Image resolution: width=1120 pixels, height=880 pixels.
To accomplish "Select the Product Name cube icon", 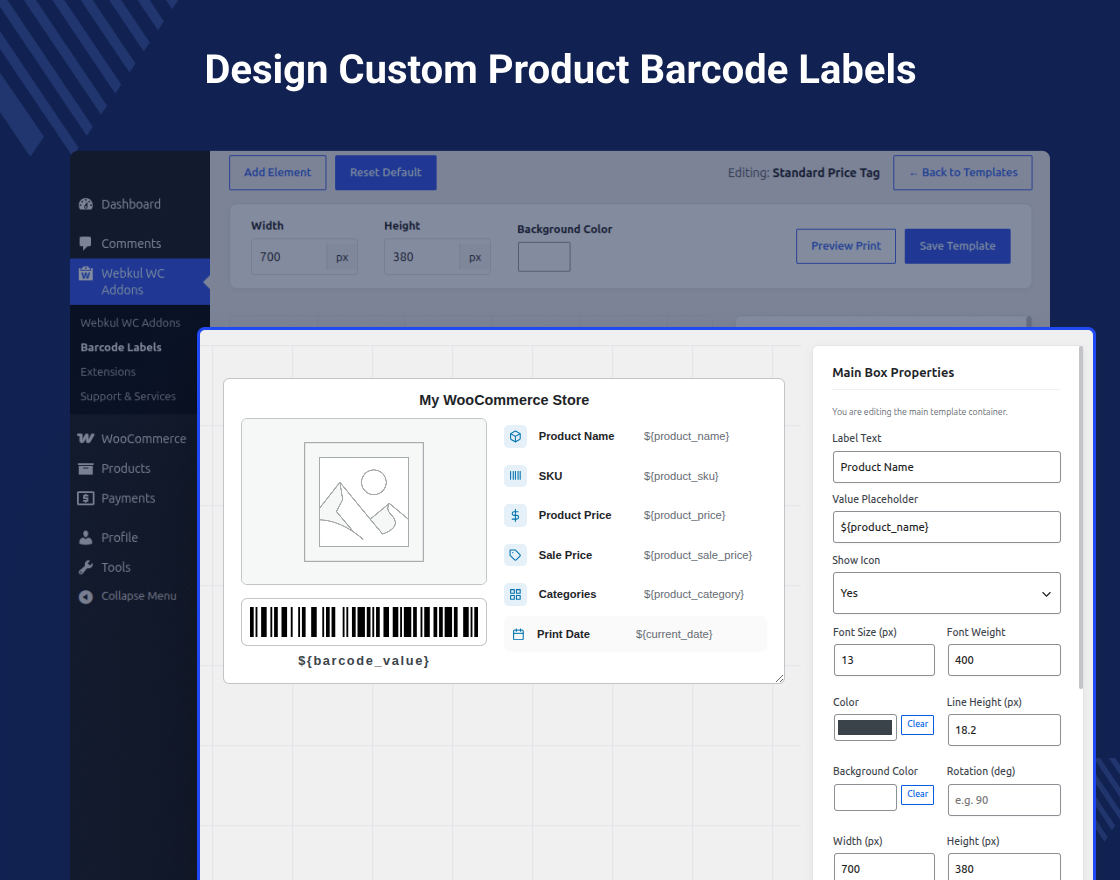I will pyautogui.click(x=515, y=436).
